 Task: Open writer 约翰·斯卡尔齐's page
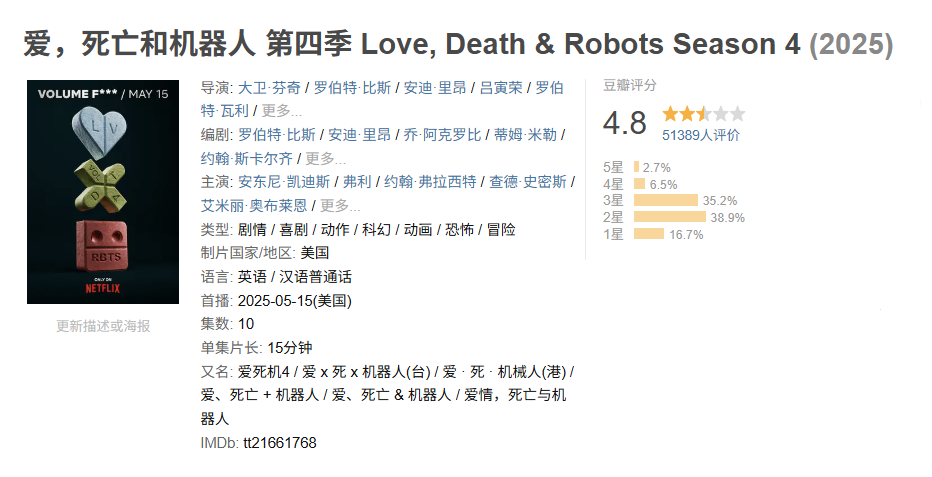click(x=247, y=158)
